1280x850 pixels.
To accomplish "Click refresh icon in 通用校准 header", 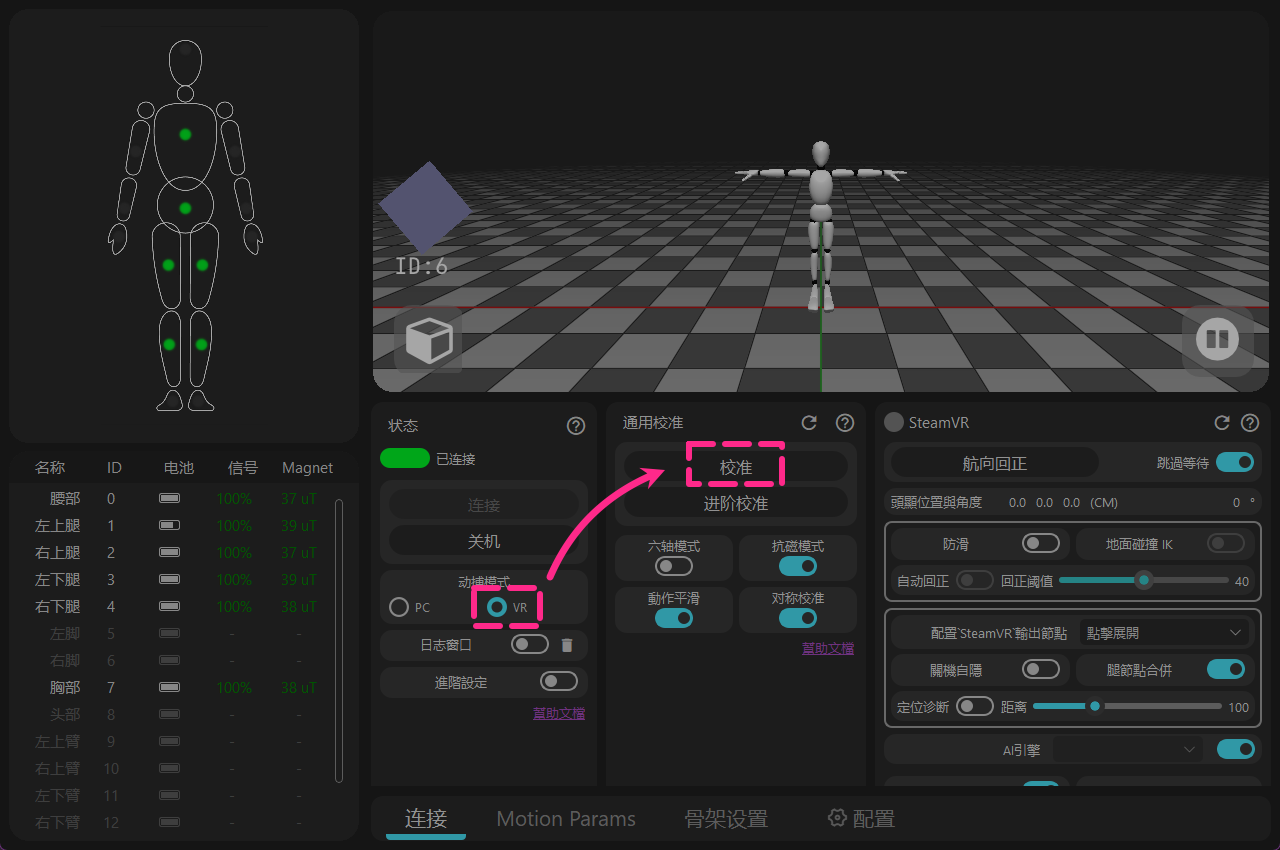I will coord(810,423).
